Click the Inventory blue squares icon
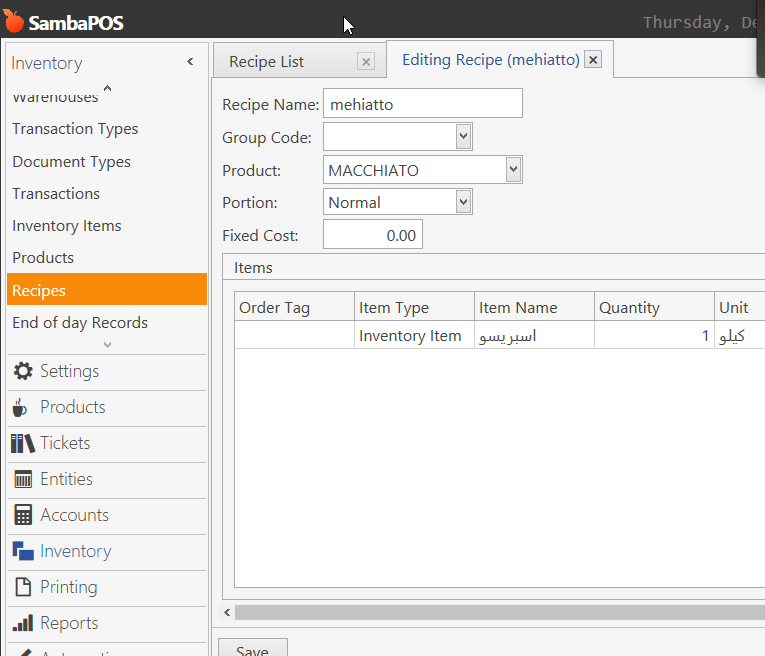This screenshot has width=765, height=656. pos(23,551)
